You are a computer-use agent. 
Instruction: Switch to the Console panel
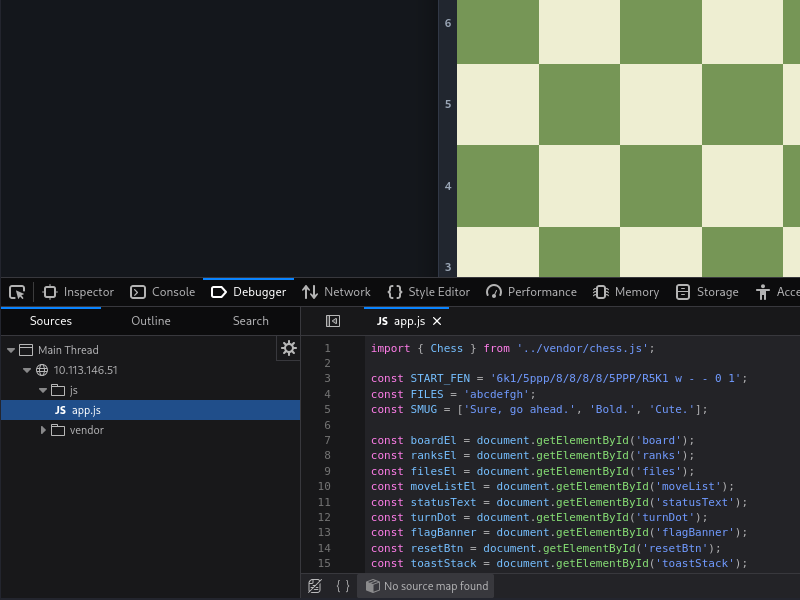[163, 292]
